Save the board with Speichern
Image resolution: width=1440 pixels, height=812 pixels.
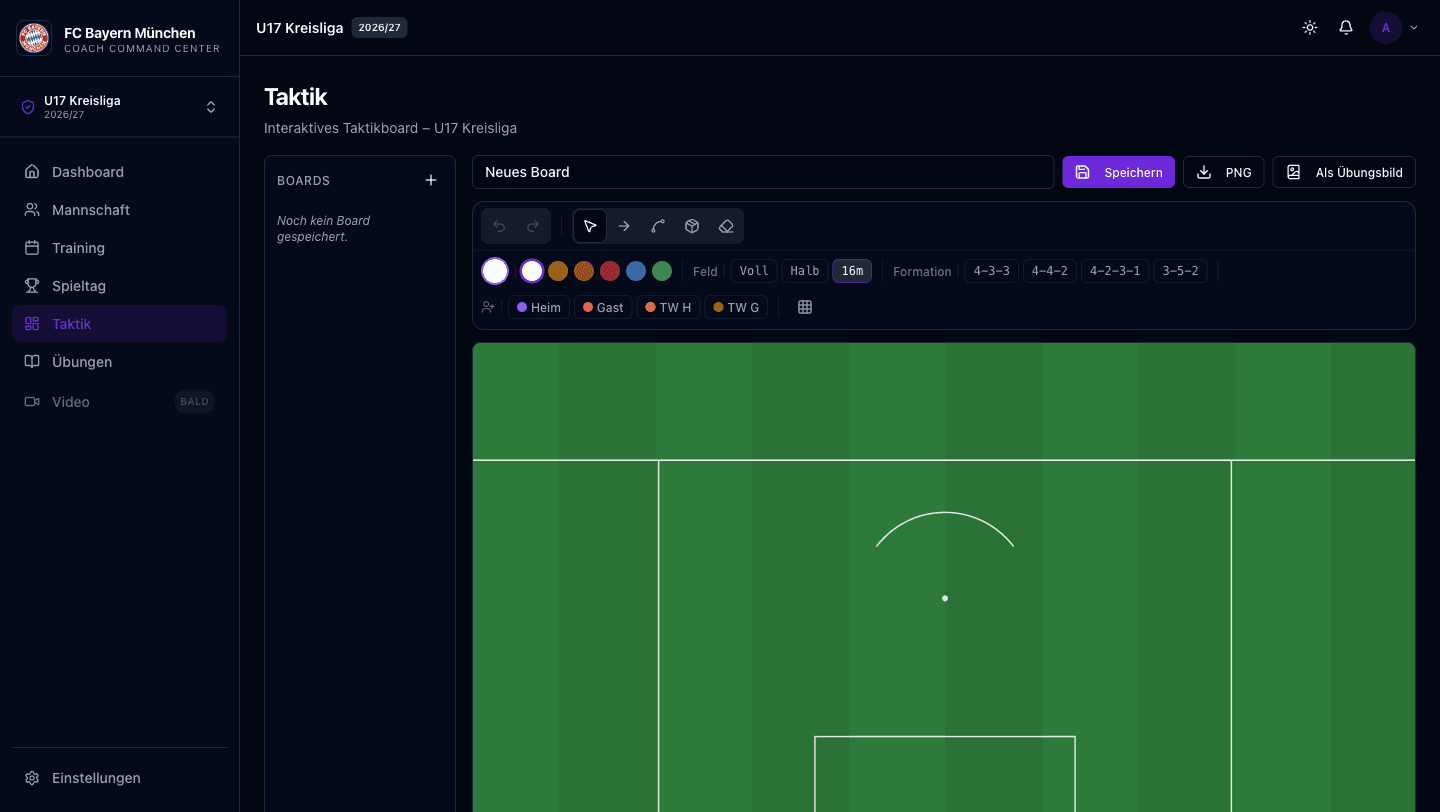1118,172
